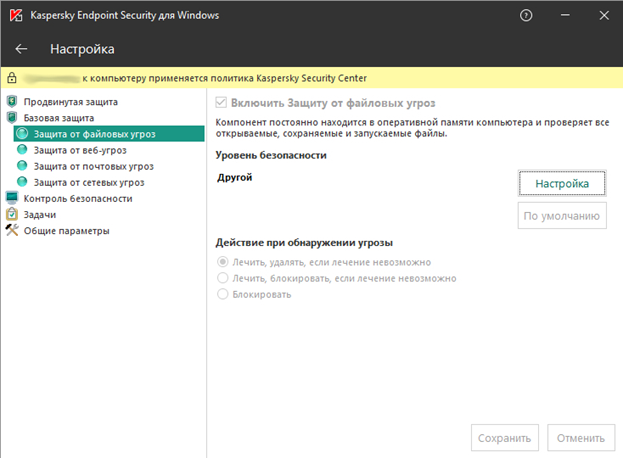The height and width of the screenshot is (459, 624).
Task: Toggle the Включить Защиту от файловых угроз checkbox
Action: (222, 103)
